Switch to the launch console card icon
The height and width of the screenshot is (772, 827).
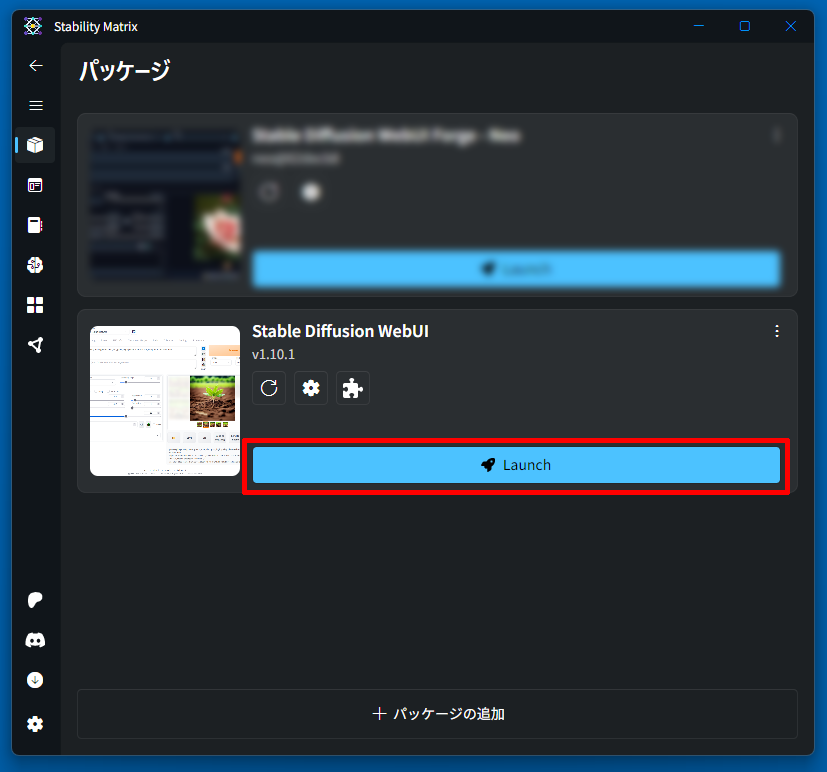point(36,185)
